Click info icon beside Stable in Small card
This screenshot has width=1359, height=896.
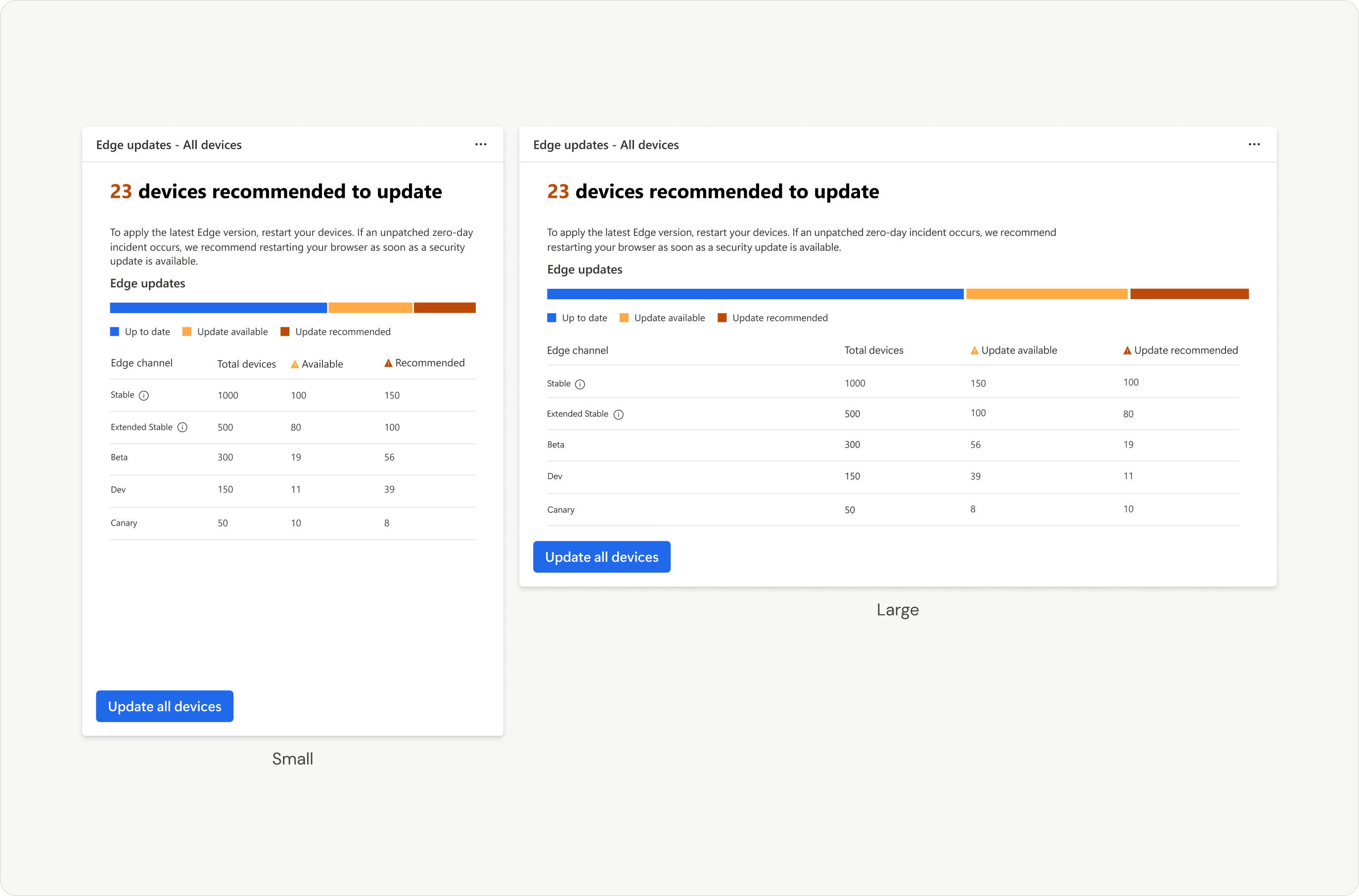tap(144, 396)
